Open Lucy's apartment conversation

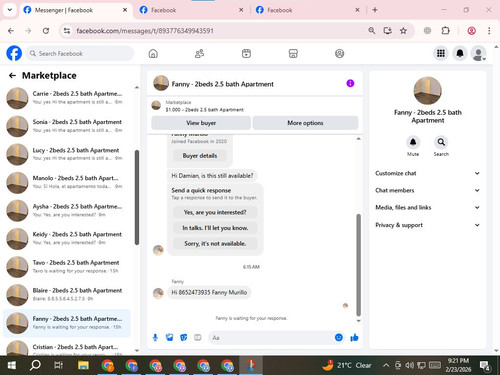point(67,154)
